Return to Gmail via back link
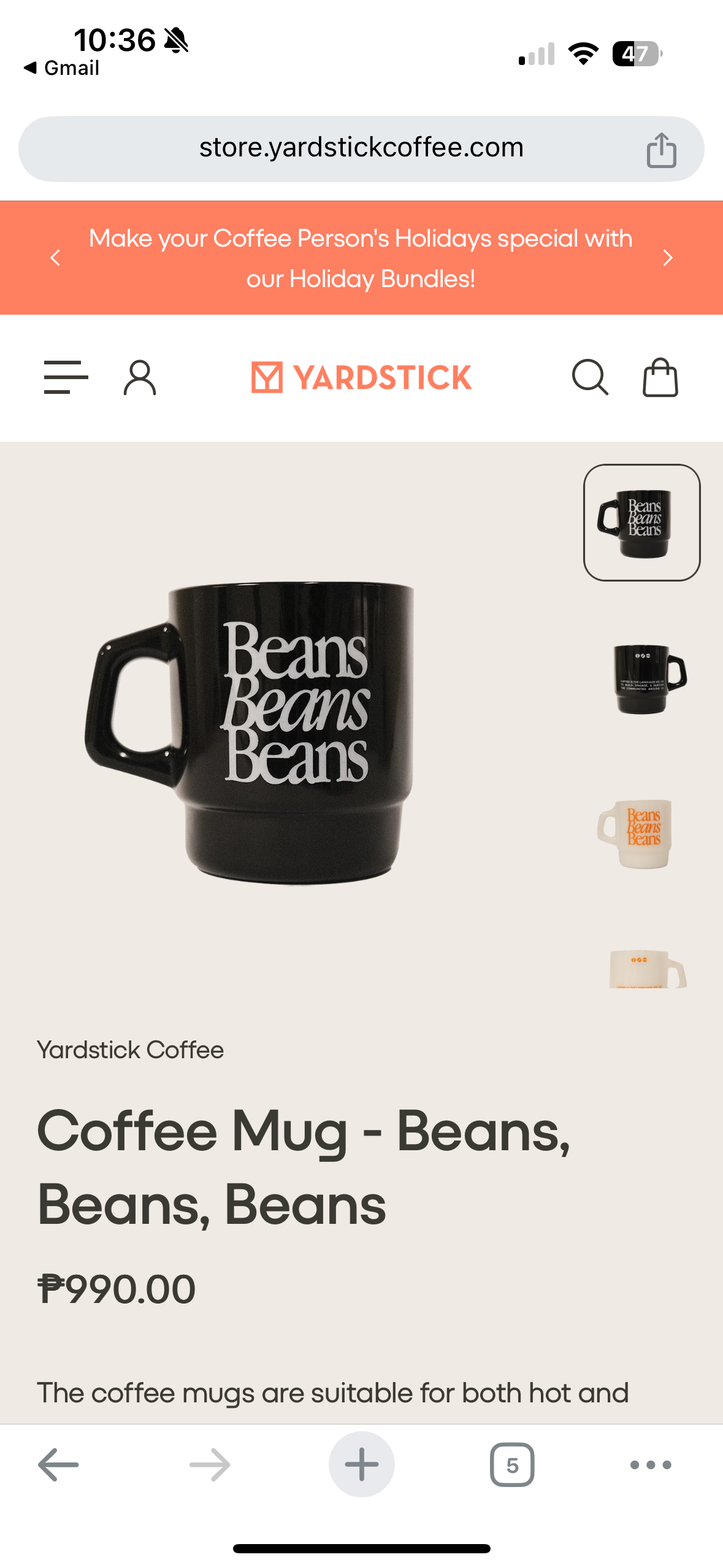 tap(61, 67)
